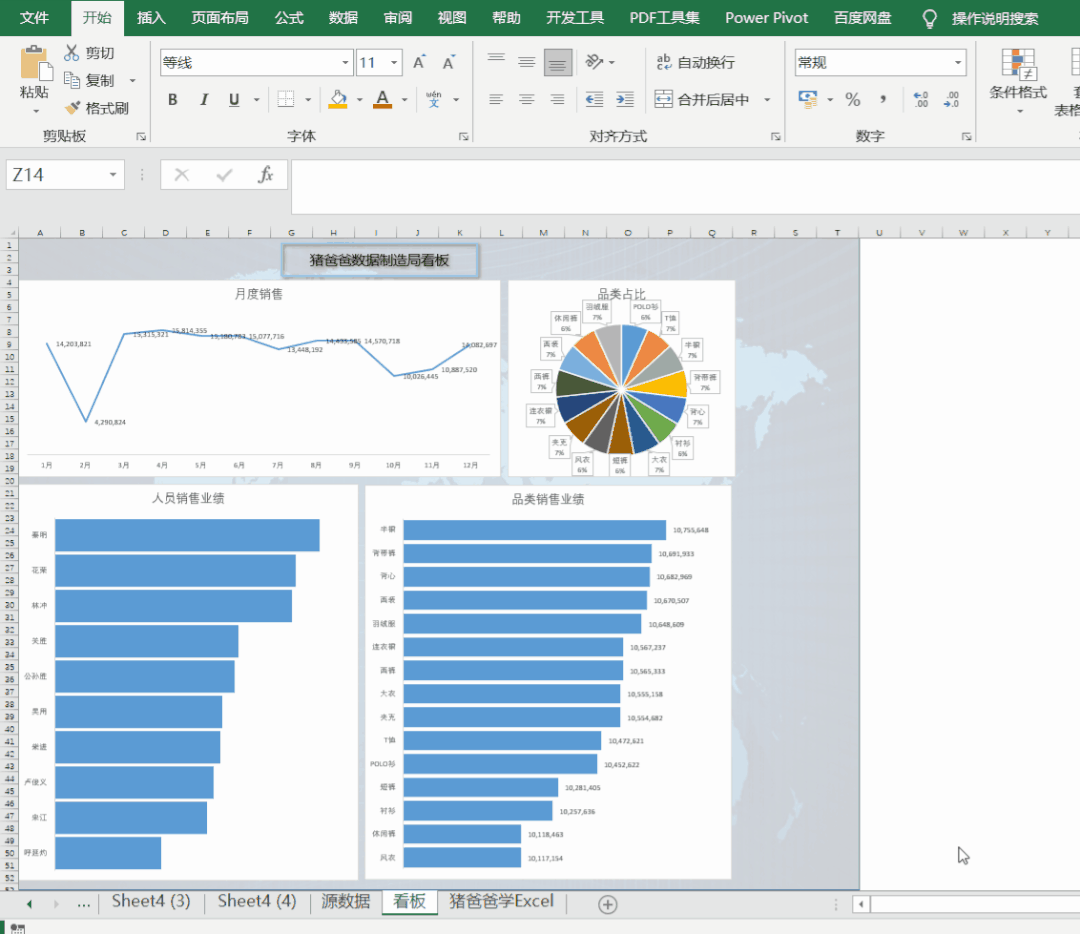Increase decimal places
This screenshot has width=1080, height=934.
(x=921, y=99)
